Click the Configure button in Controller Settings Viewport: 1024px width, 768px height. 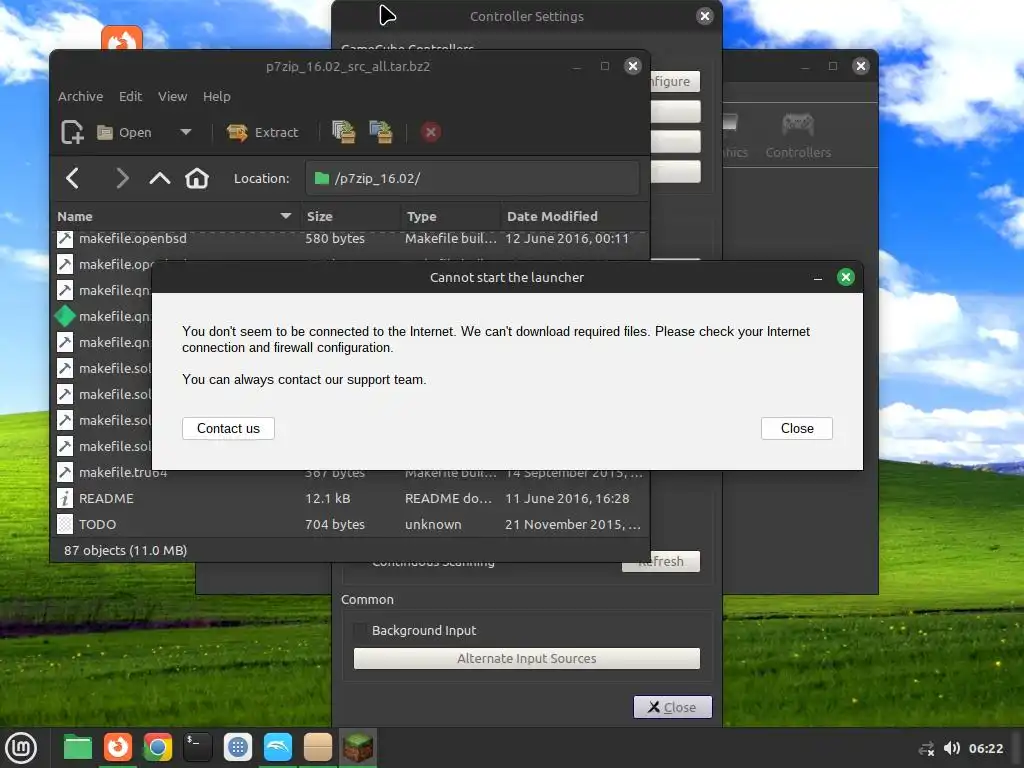coord(675,82)
